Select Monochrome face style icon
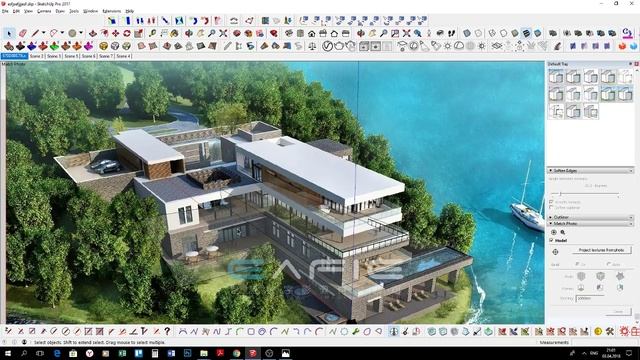This screenshot has width=640, height=360. coord(538,33)
